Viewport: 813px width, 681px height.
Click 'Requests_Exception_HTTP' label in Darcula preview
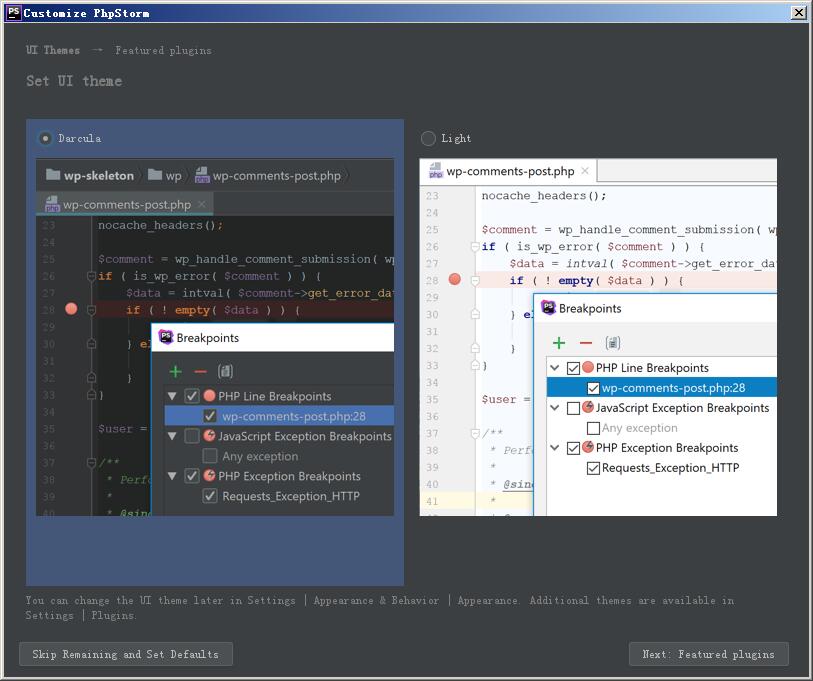(x=291, y=496)
